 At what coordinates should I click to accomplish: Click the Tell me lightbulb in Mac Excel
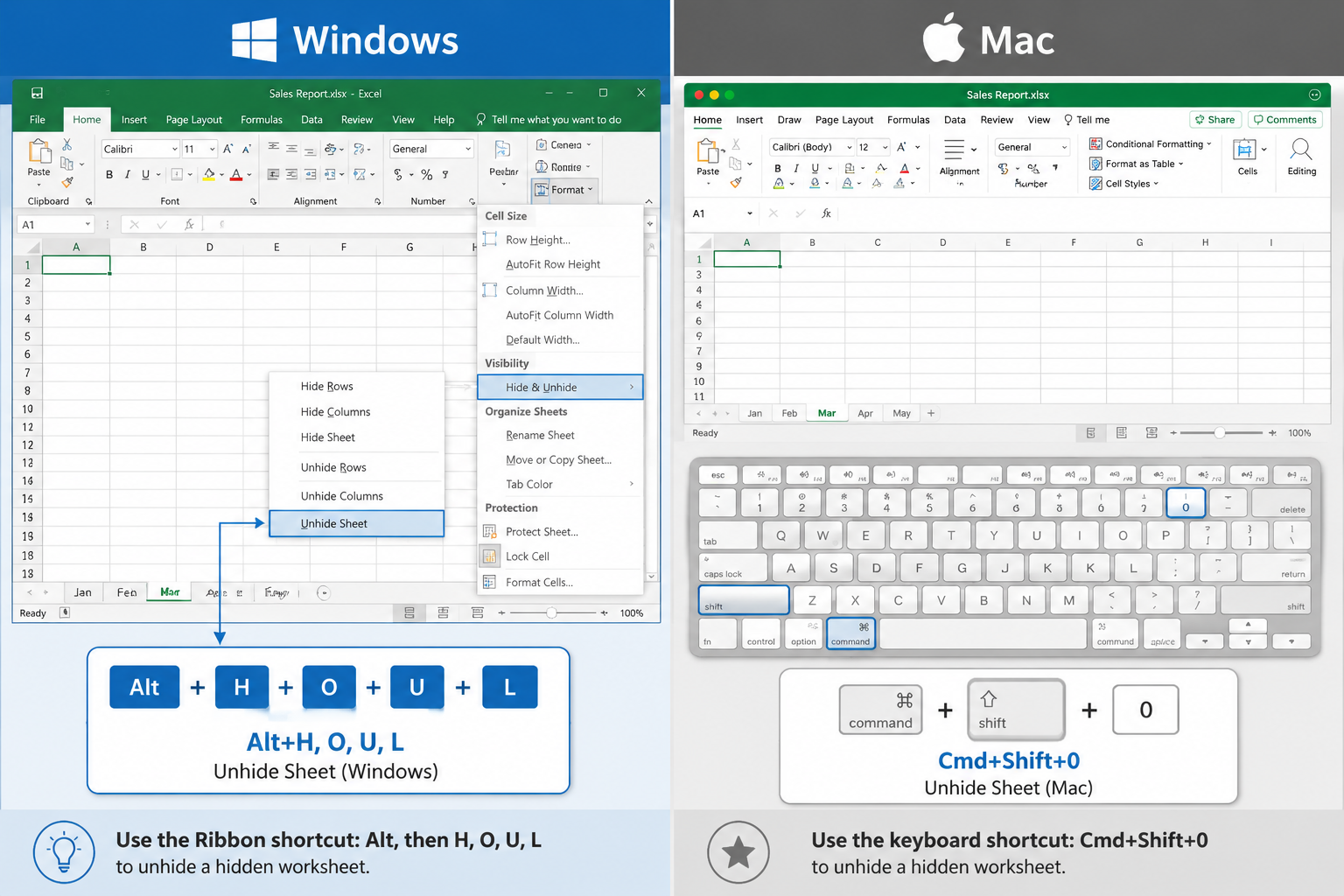click(x=1068, y=120)
